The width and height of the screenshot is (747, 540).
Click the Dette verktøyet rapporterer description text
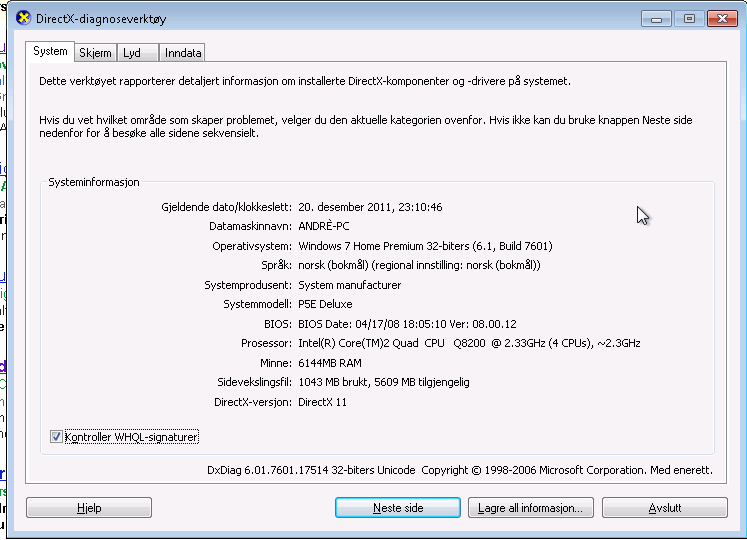305,82
